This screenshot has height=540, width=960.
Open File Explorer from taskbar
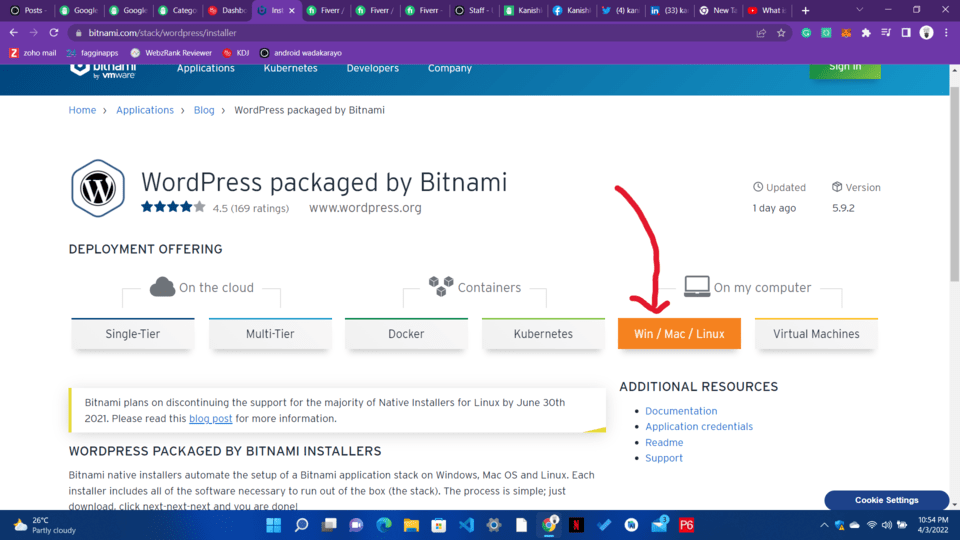click(411, 525)
